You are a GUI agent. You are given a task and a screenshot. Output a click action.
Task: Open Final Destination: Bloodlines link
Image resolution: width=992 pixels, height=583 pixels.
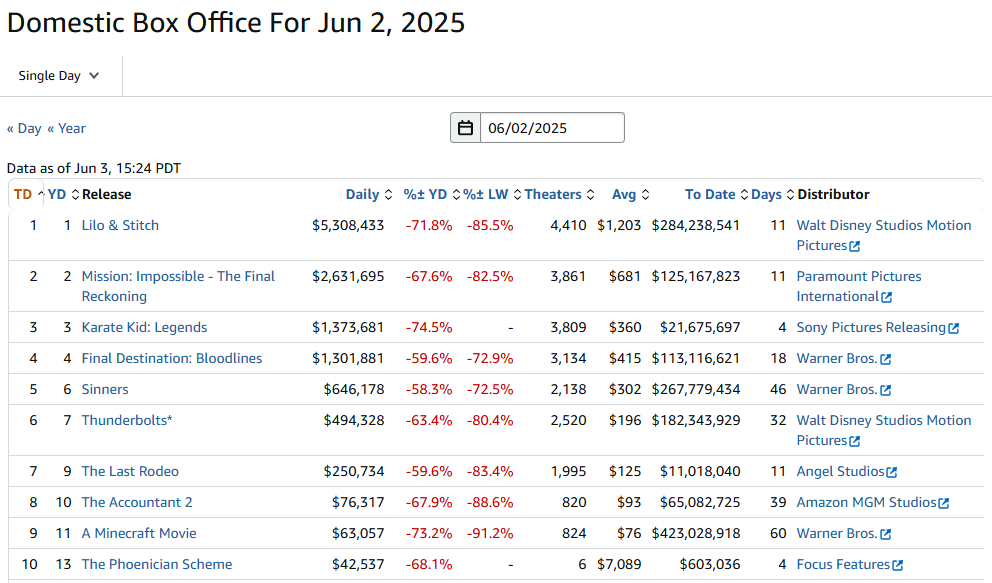click(171, 358)
